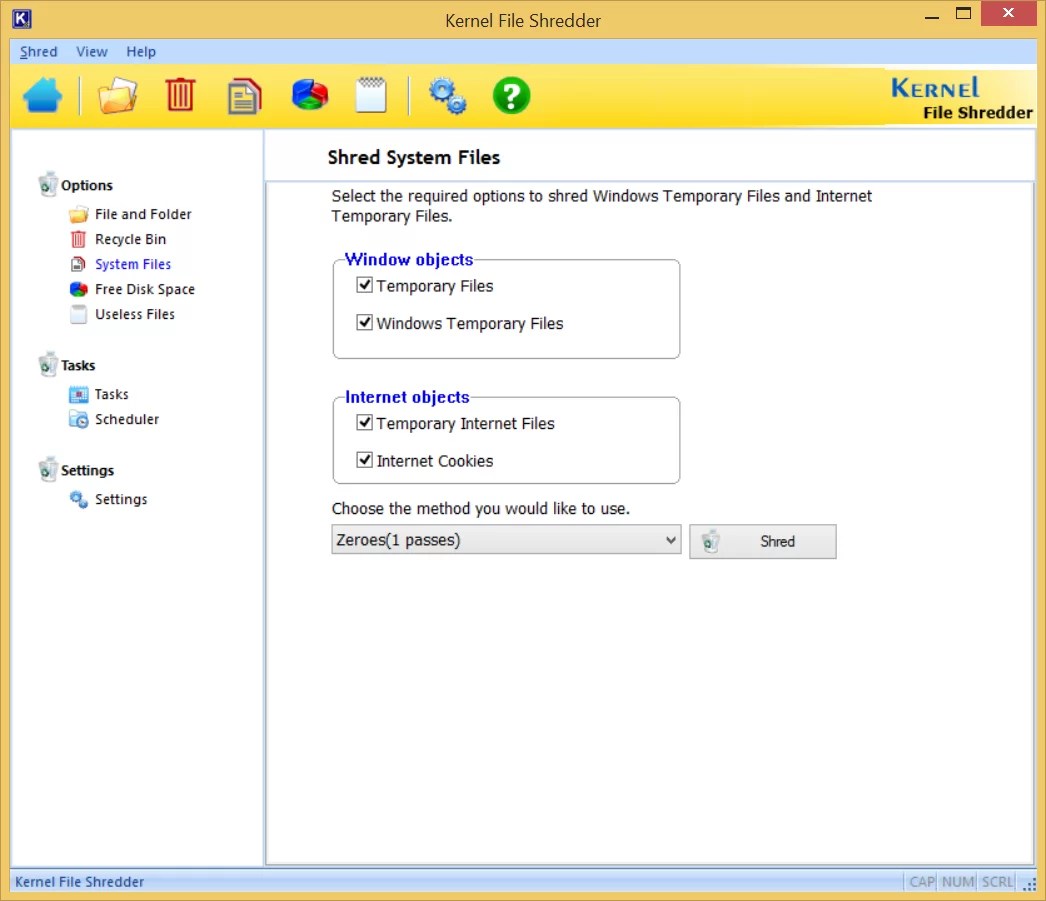Open the Zeroes(1 passes) method dropdown

coord(506,540)
